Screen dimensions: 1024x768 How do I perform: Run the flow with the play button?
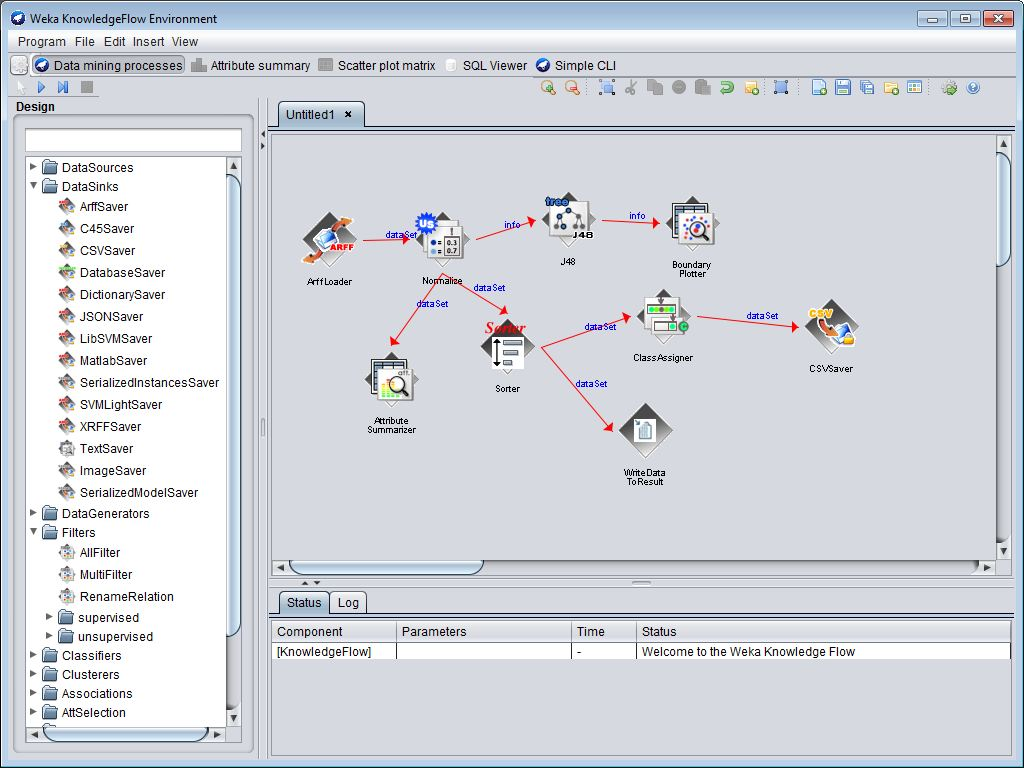(x=42, y=88)
